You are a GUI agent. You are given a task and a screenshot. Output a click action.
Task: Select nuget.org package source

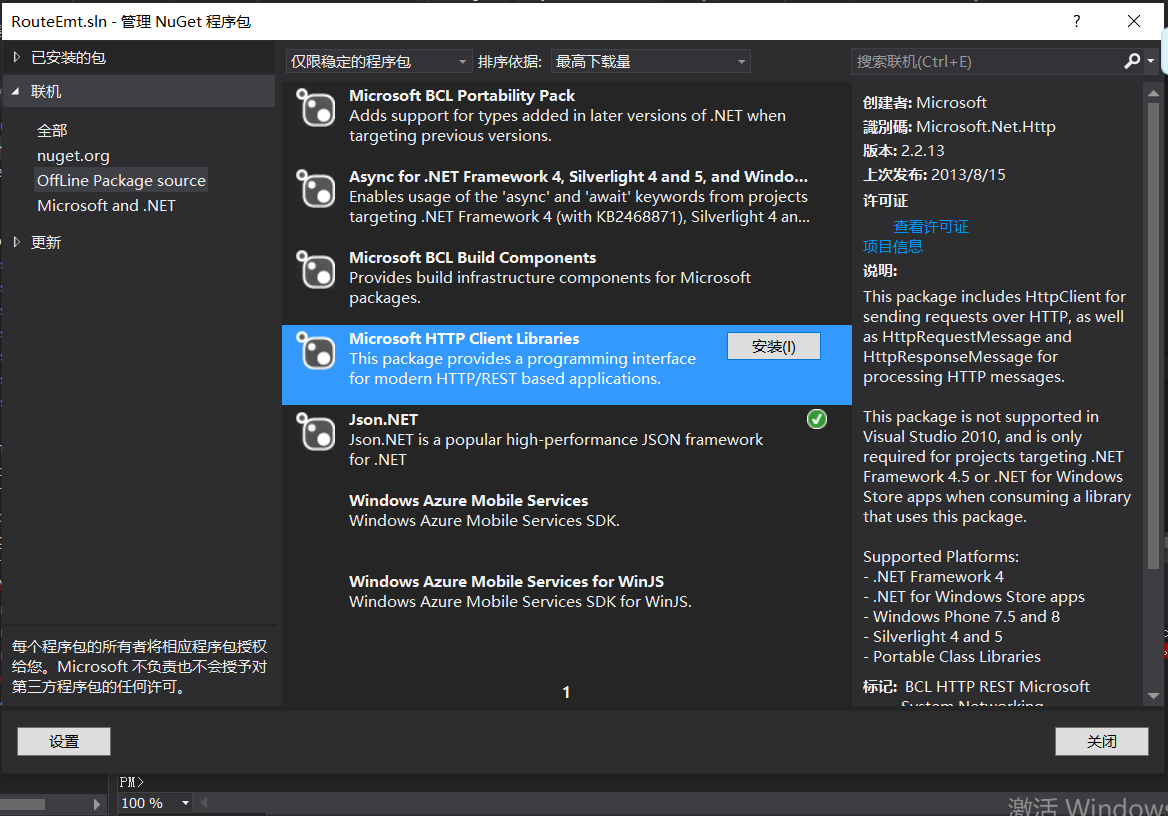coord(73,156)
